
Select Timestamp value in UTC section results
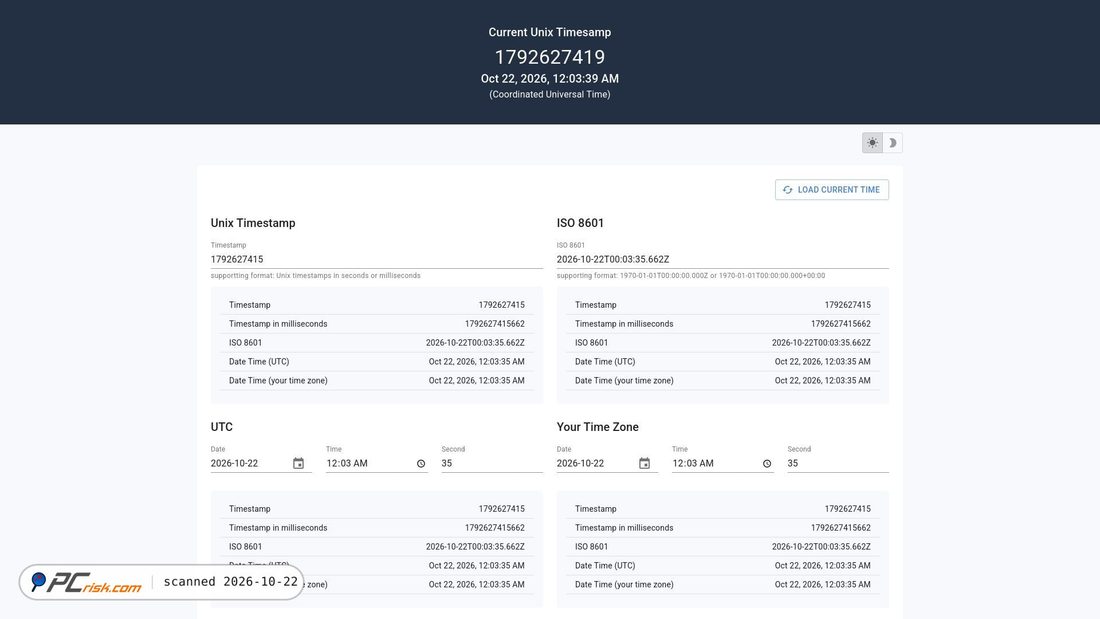(x=502, y=509)
